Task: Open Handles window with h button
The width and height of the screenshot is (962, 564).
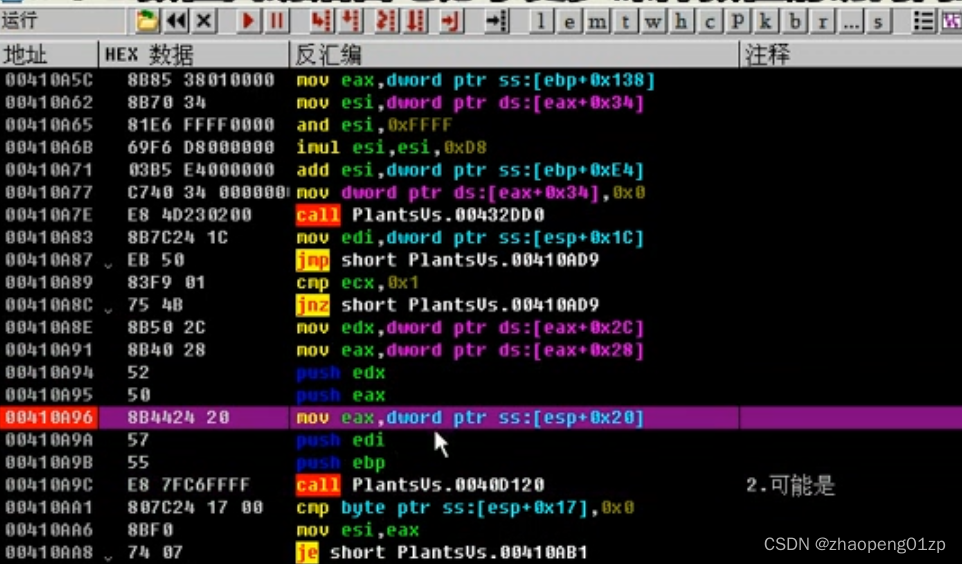Action: coord(681,22)
